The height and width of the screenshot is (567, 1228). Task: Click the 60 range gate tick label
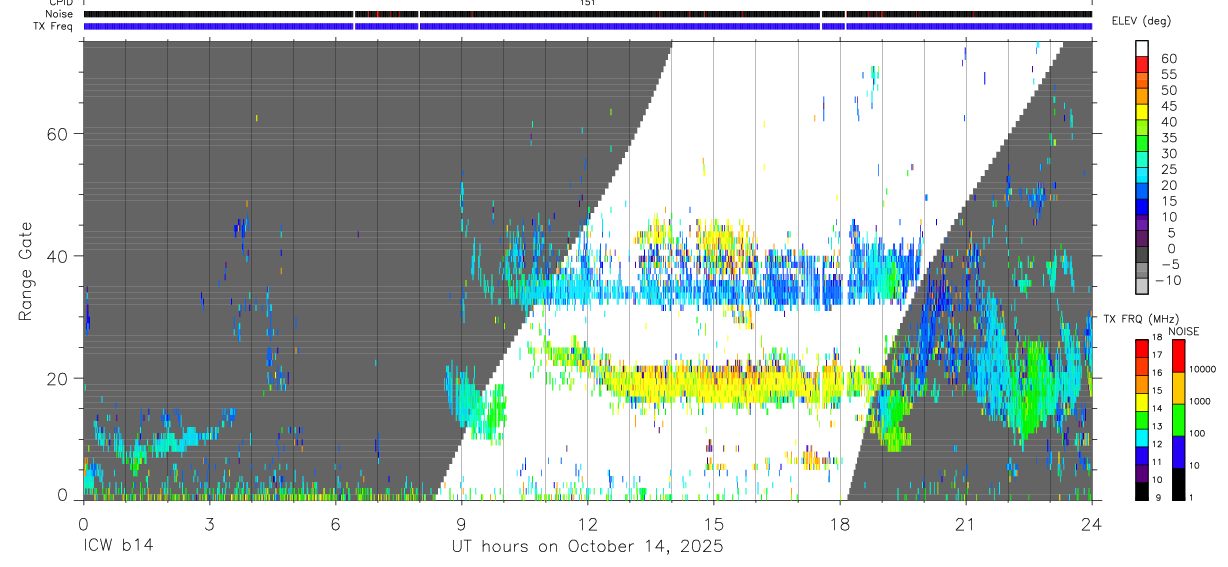[58, 134]
